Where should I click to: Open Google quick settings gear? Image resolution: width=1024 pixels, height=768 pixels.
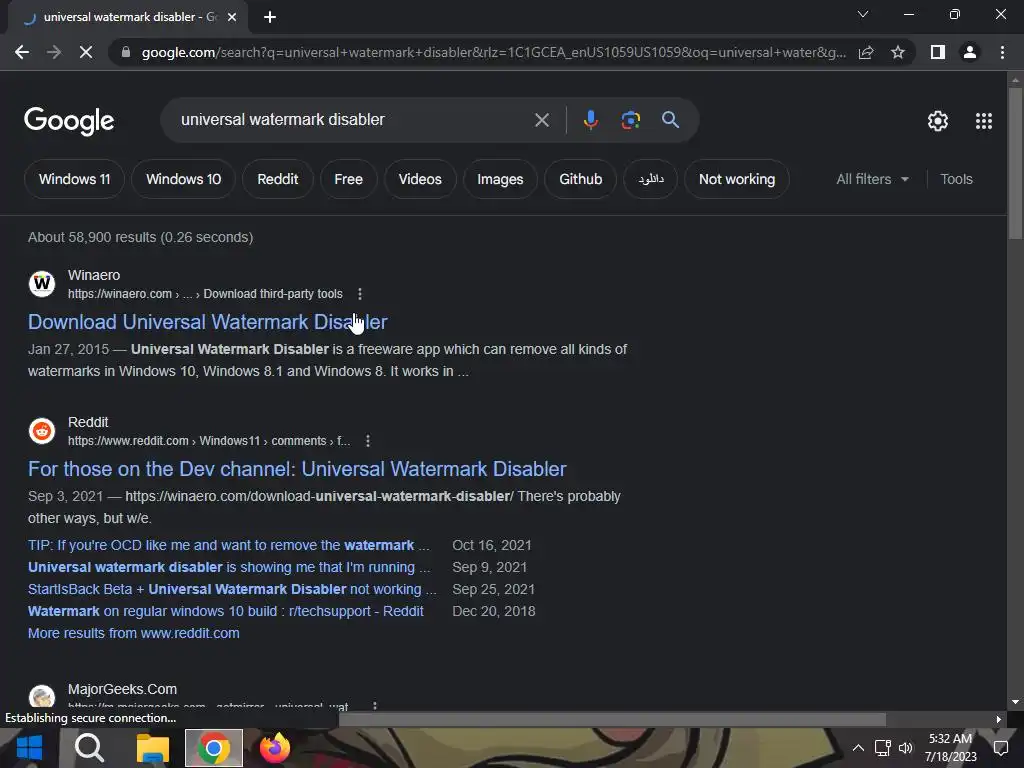pyautogui.click(x=938, y=121)
